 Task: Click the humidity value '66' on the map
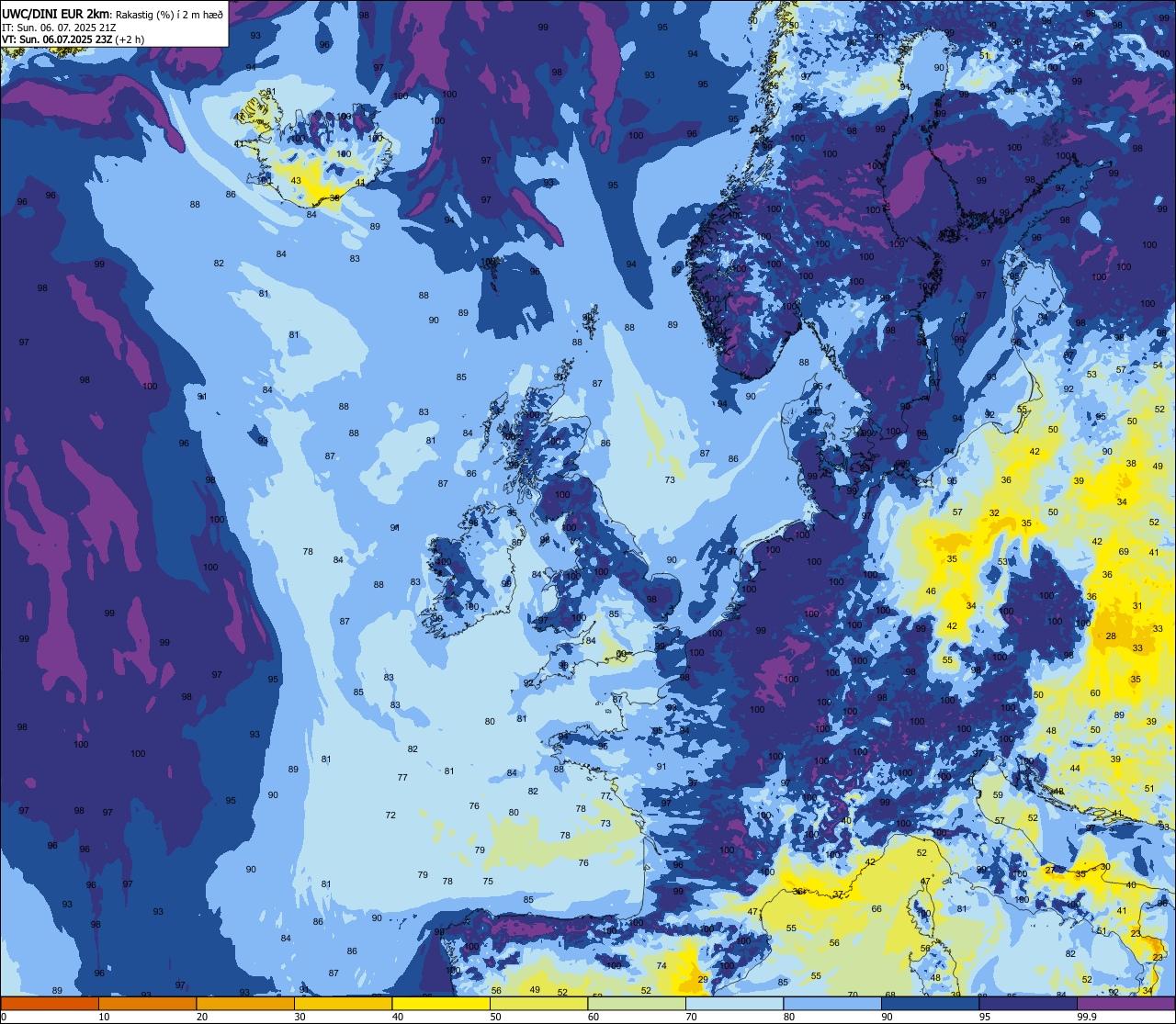tap(876, 909)
